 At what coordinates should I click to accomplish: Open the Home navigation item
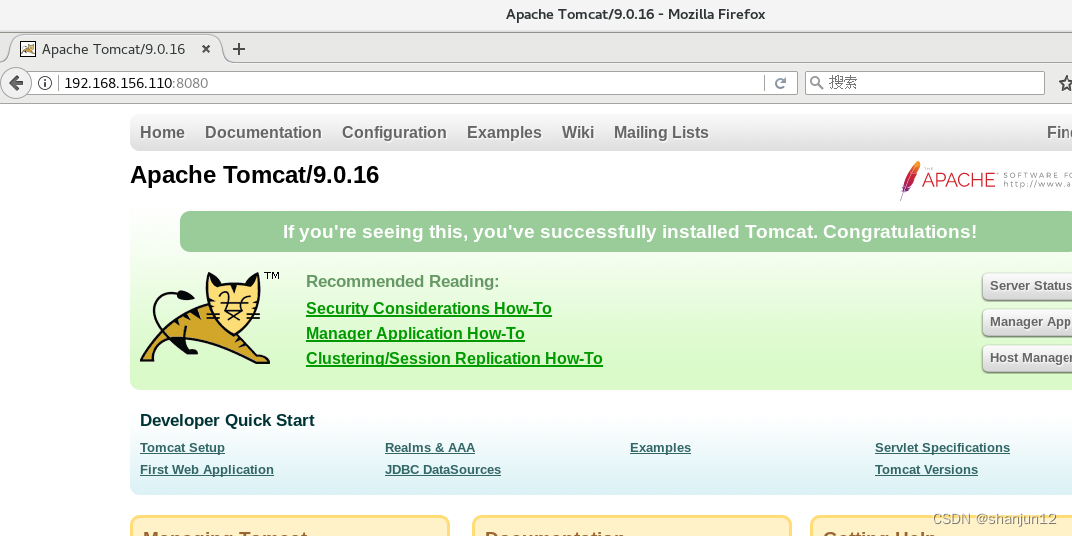162,133
